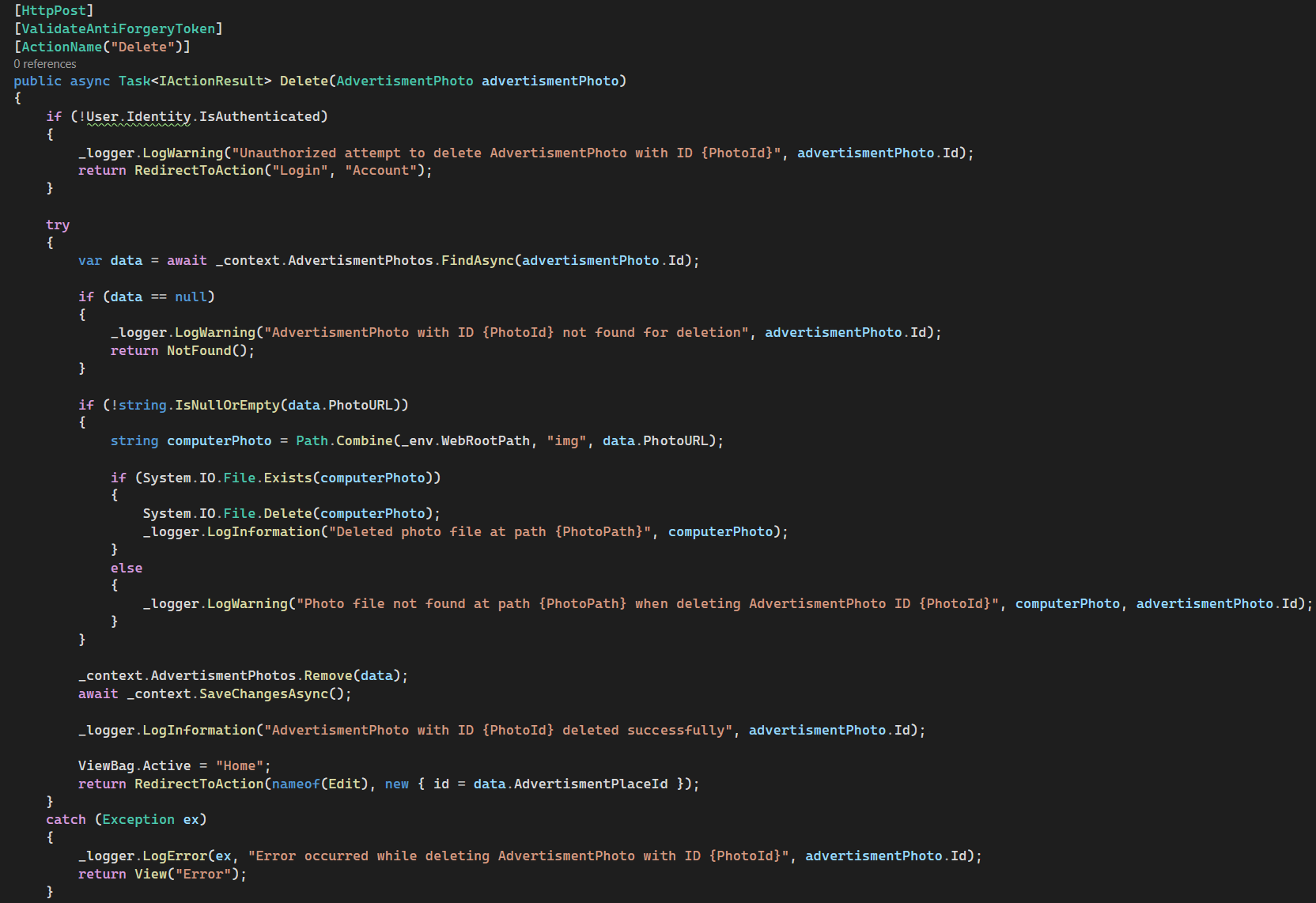Click "Deleted photo file at path" log string

(x=490, y=531)
